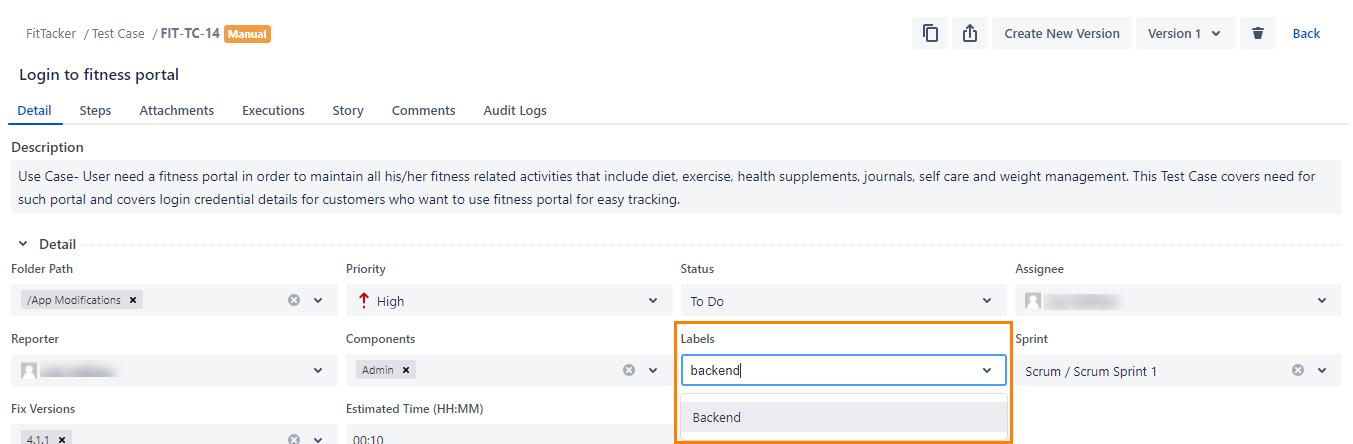Image resolution: width=1353 pixels, height=444 pixels.
Task: Select the Backend label suggestion
Action: 844,417
